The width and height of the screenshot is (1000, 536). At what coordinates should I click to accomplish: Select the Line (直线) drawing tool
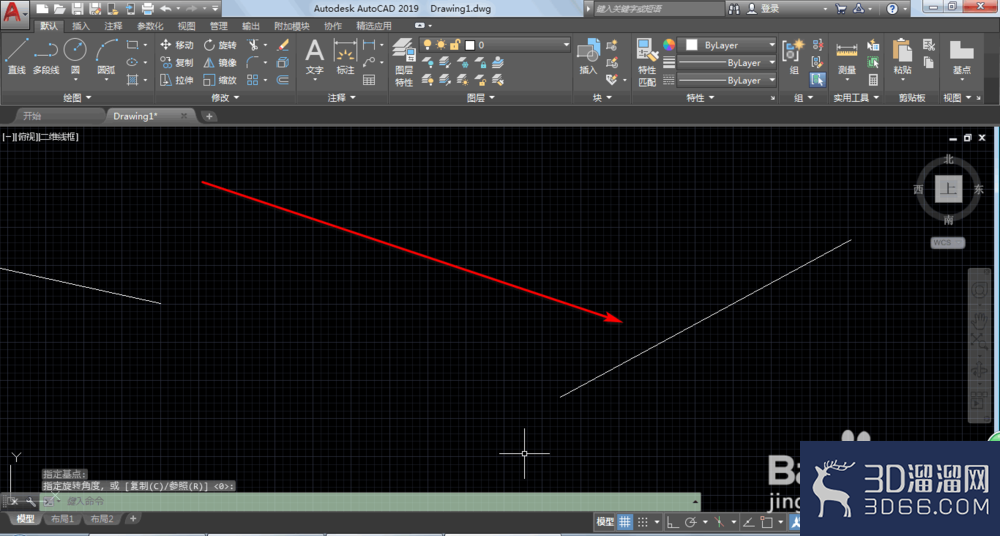click(x=17, y=56)
